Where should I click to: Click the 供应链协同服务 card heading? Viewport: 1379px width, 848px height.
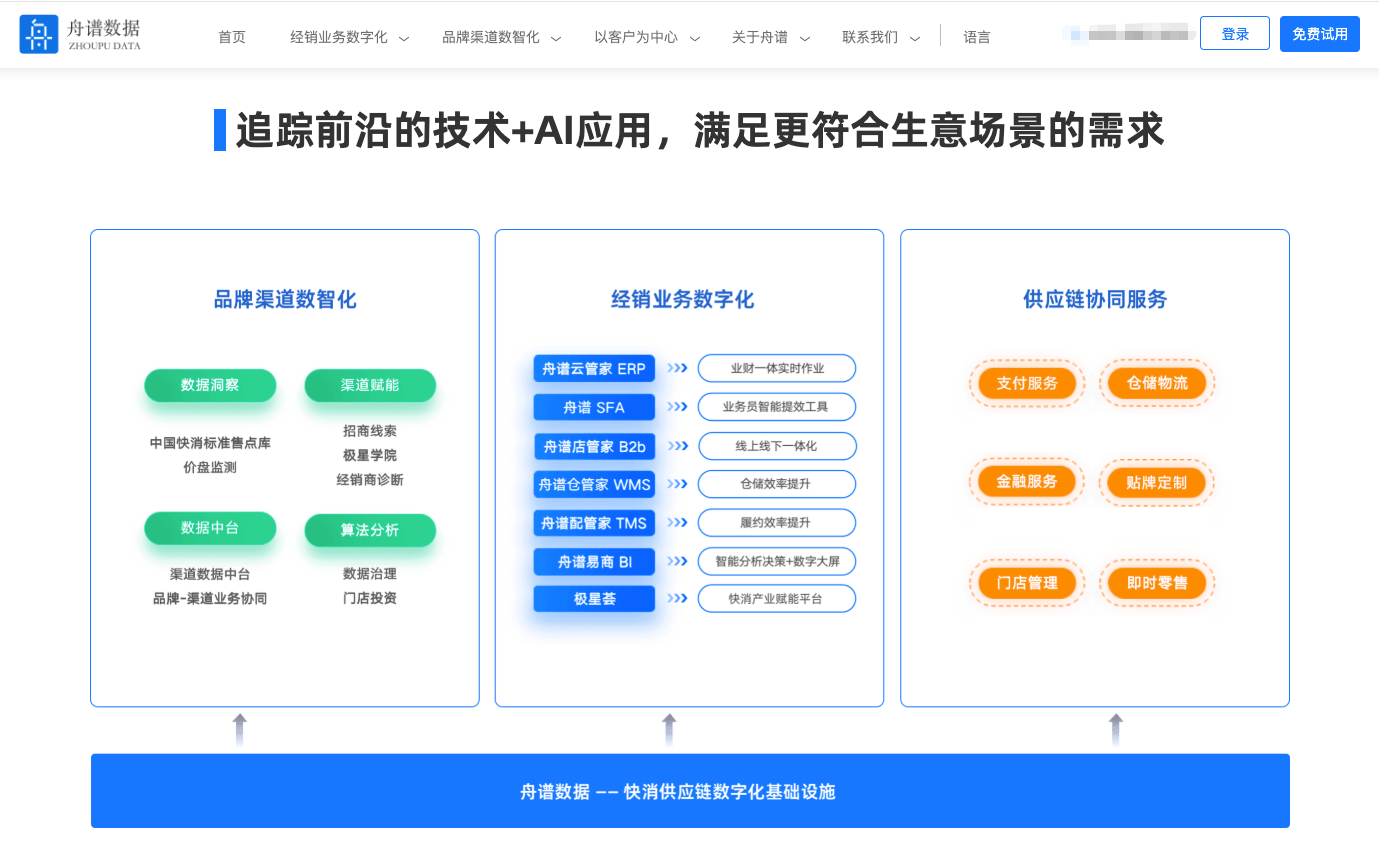coord(1095,299)
